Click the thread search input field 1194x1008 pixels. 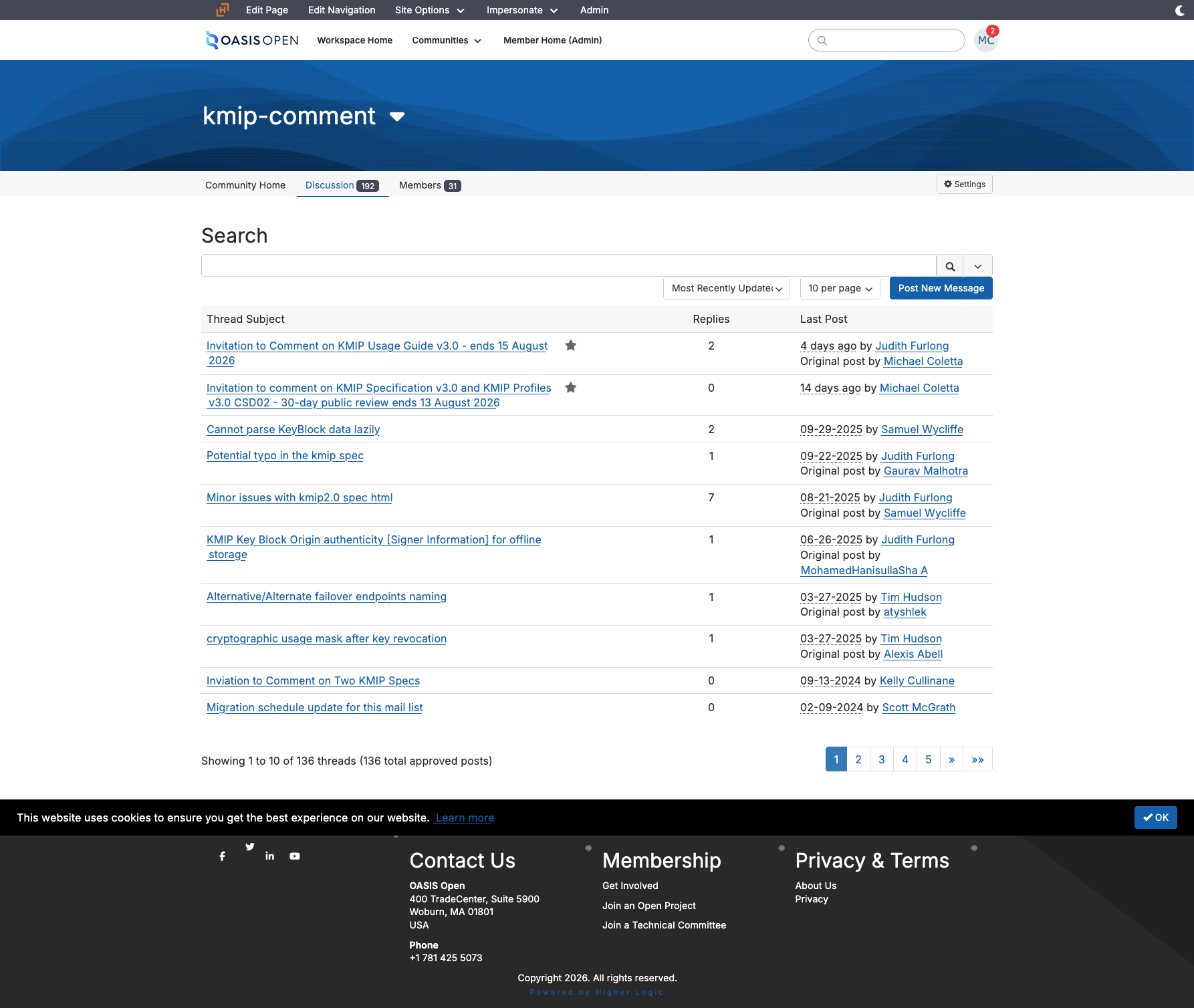(x=569, y=266)
